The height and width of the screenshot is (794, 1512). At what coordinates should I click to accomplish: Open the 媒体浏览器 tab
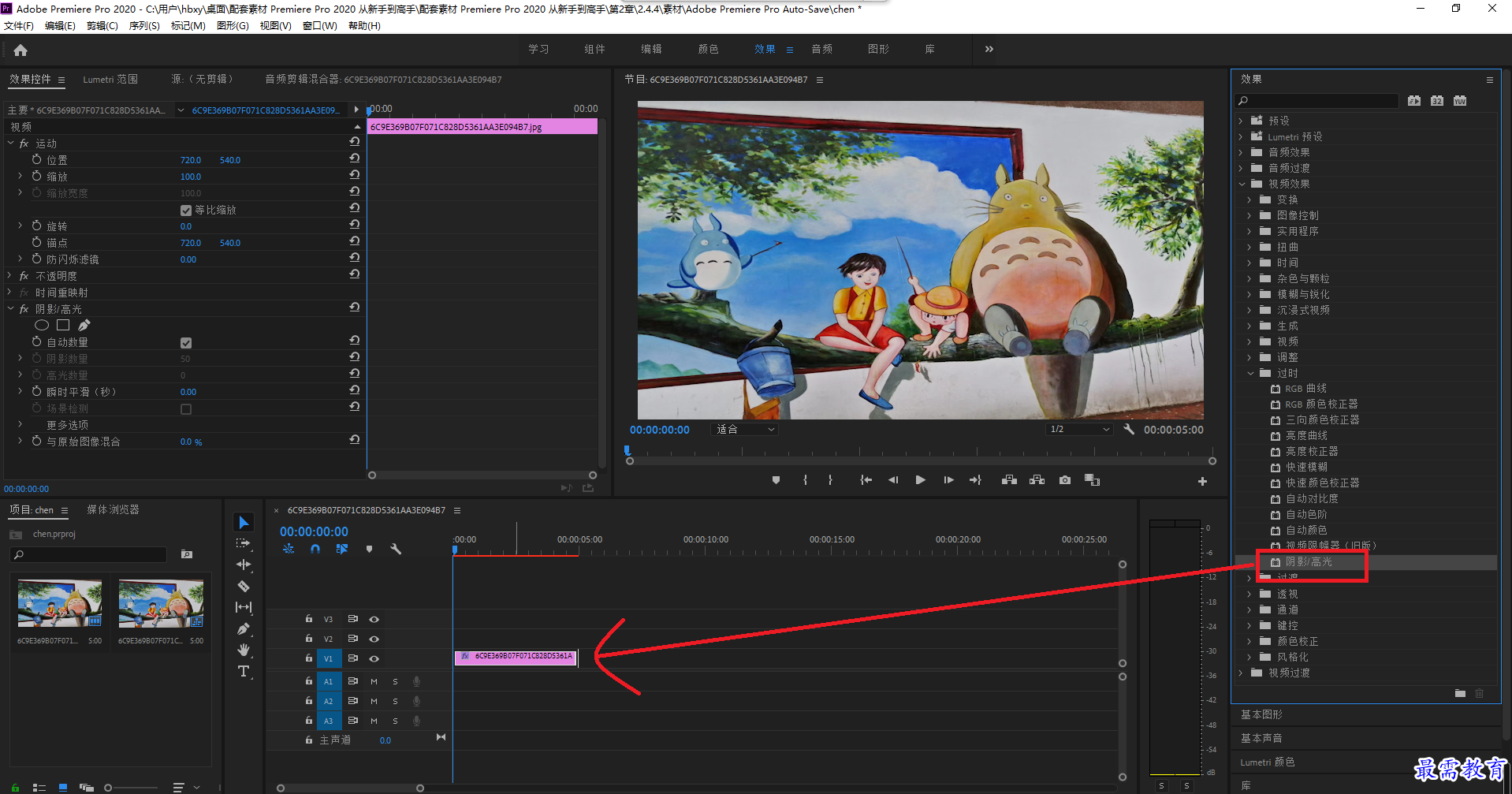(113, 510)
